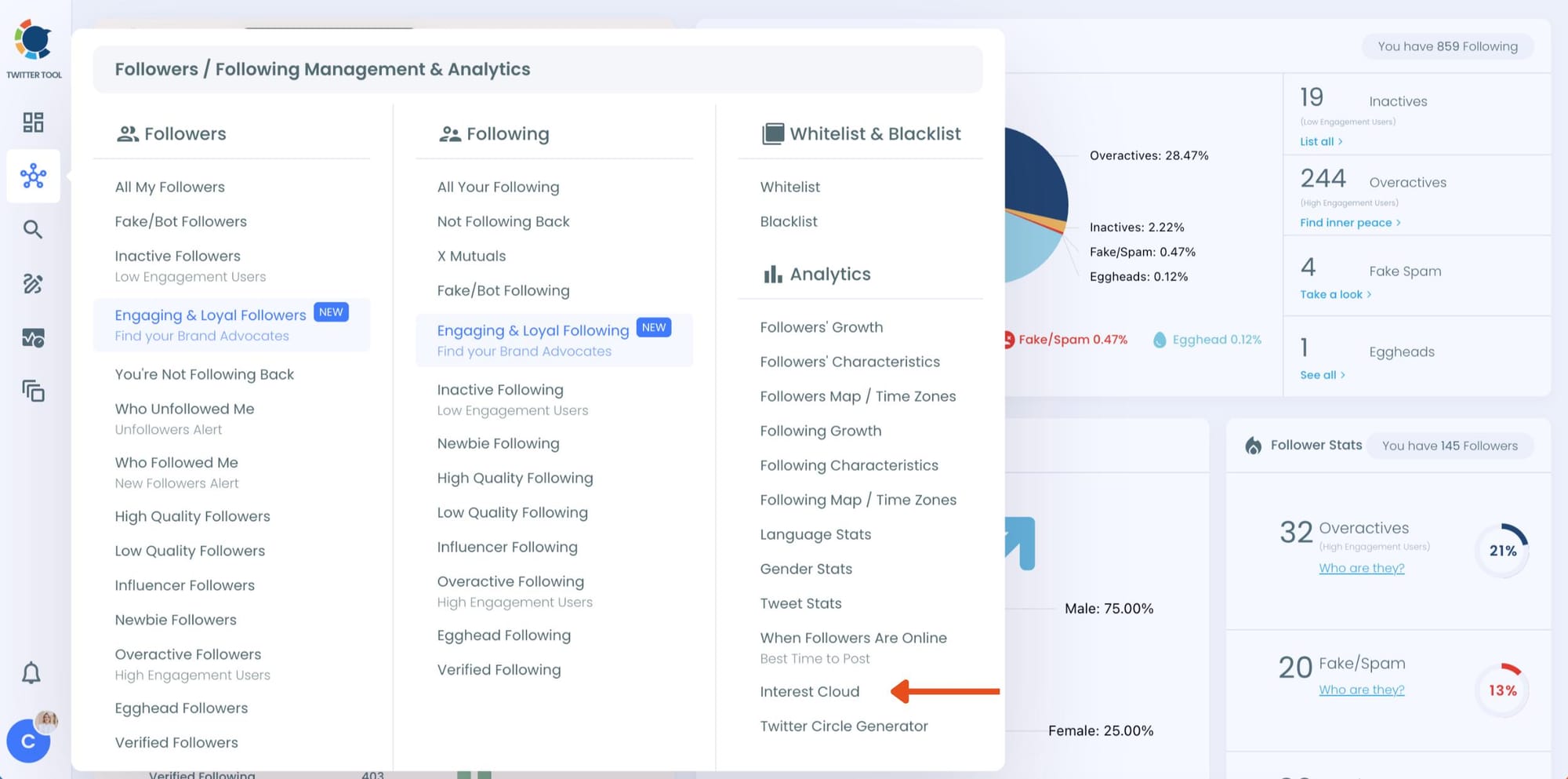Open Egghead Followers

pos(181,708)
